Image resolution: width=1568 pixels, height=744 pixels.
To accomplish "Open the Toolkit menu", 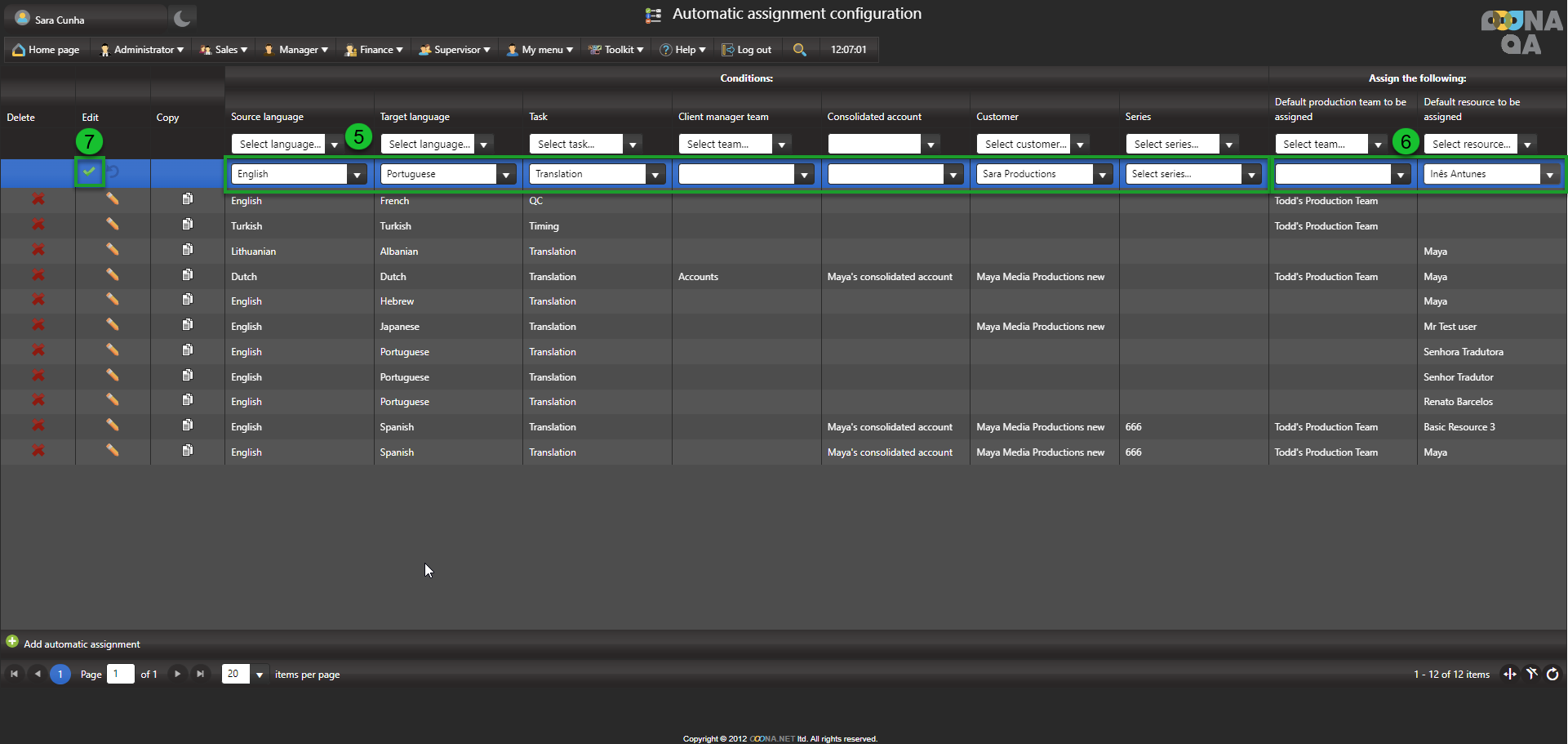I will point(617,50).
